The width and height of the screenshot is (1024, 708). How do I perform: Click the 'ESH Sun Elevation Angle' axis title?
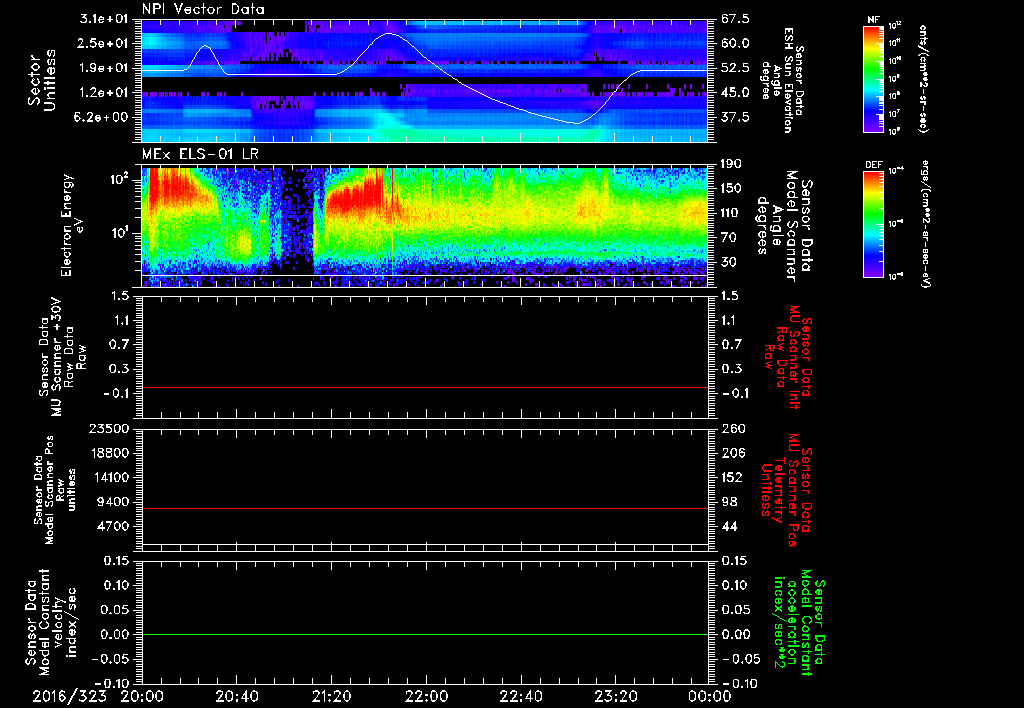coord(782,80)
